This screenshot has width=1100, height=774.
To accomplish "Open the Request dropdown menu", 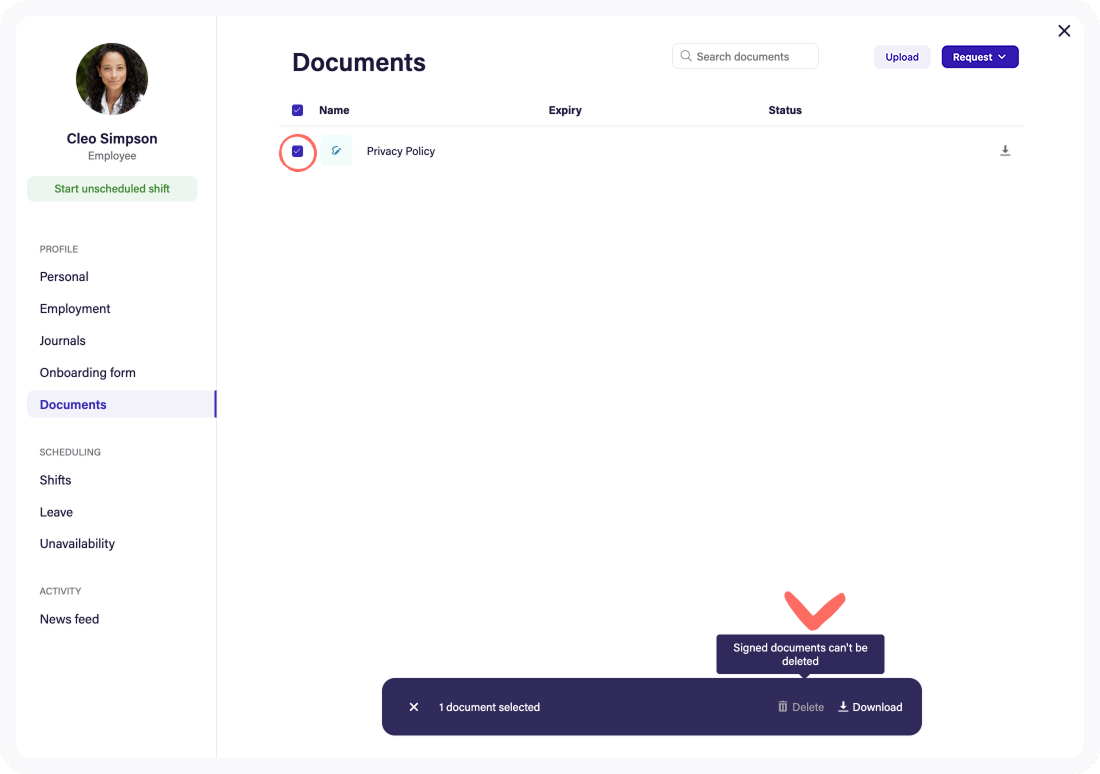I will pyautogui.click(x=979, y=56).
